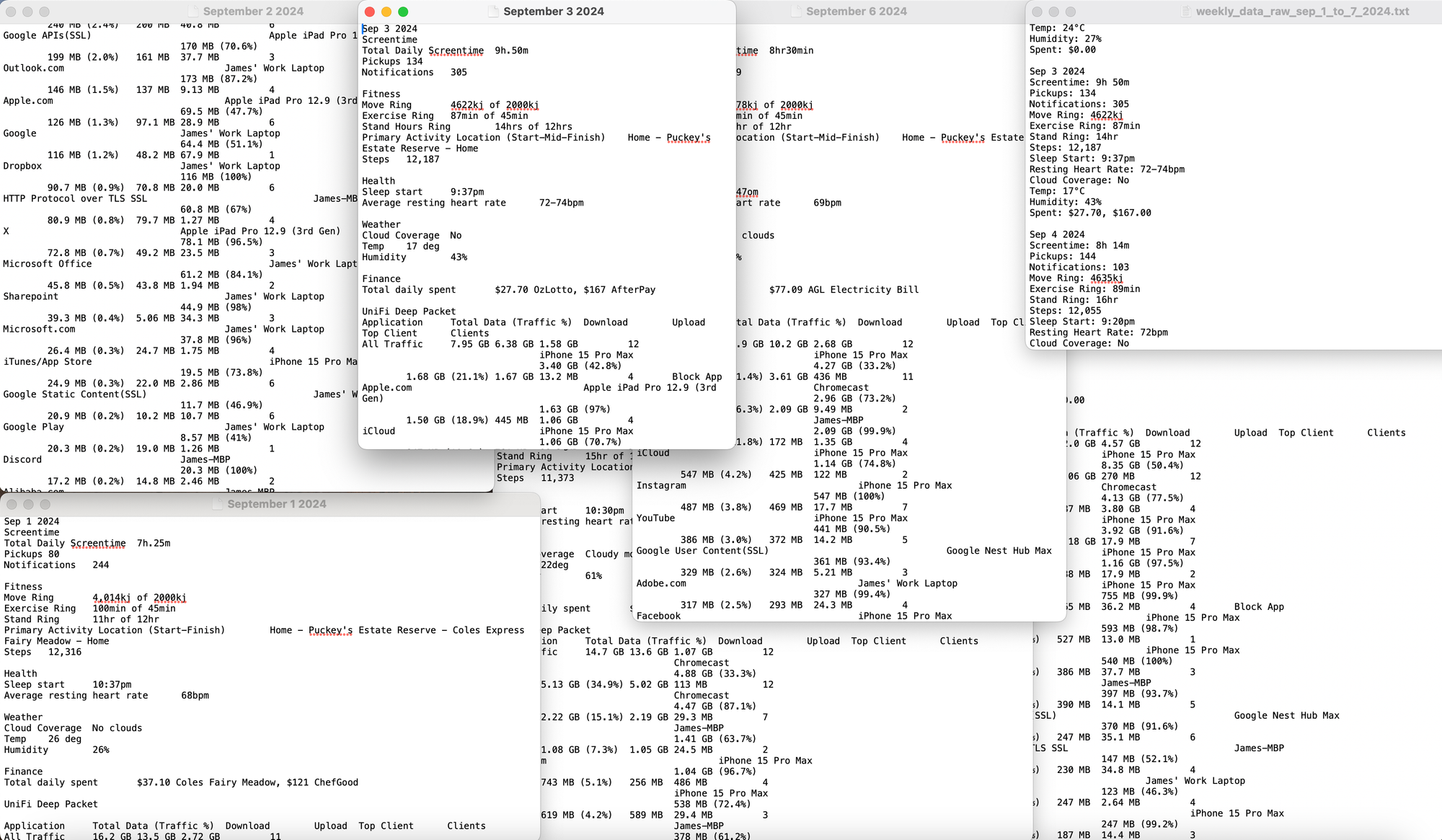The width and height of the screenshot is (1442, 840).
Task: Click 'Pickups 134' in the September 3 window
Action: click(392, 61)
